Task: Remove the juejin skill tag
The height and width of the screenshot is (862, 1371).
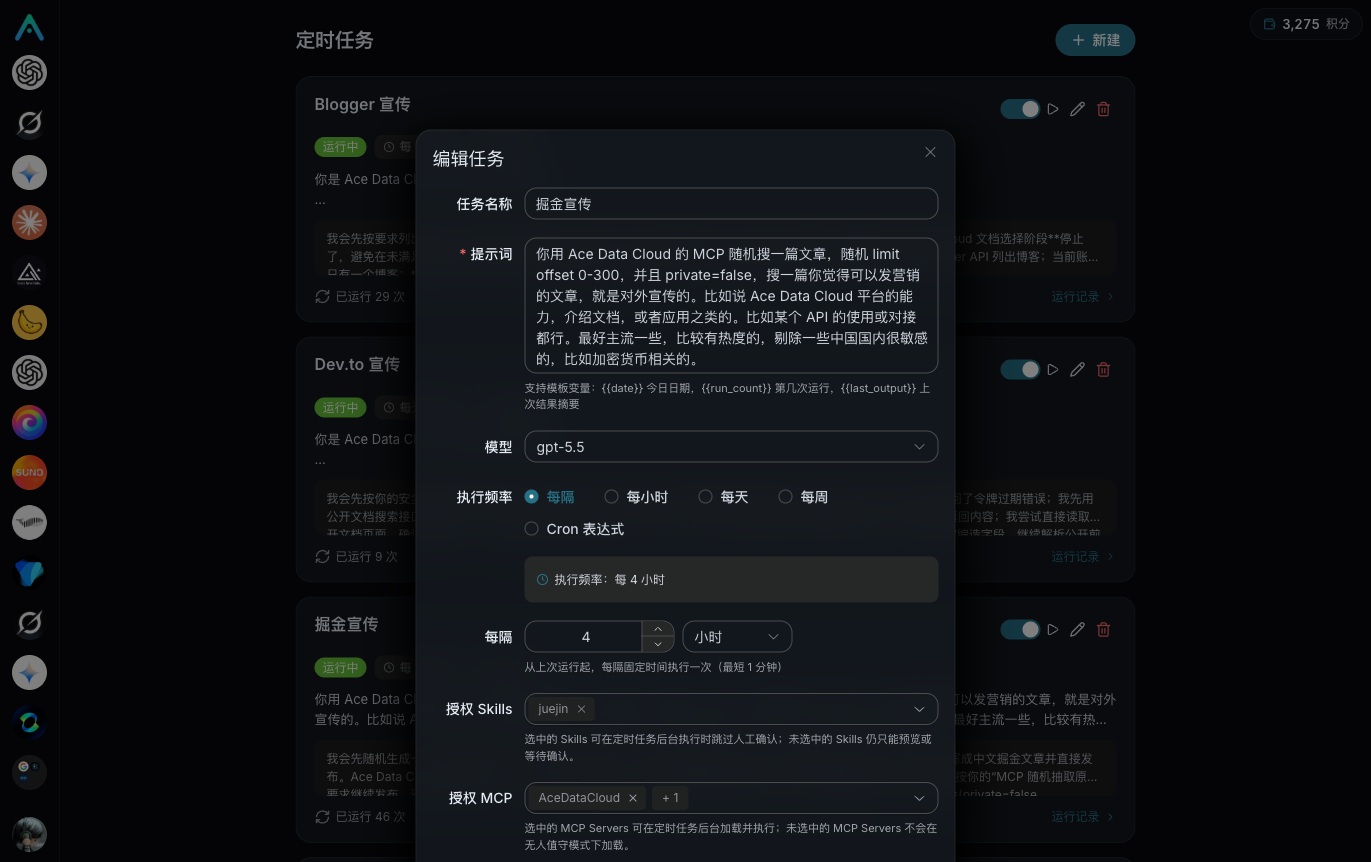Action: [x=581, y=709]
